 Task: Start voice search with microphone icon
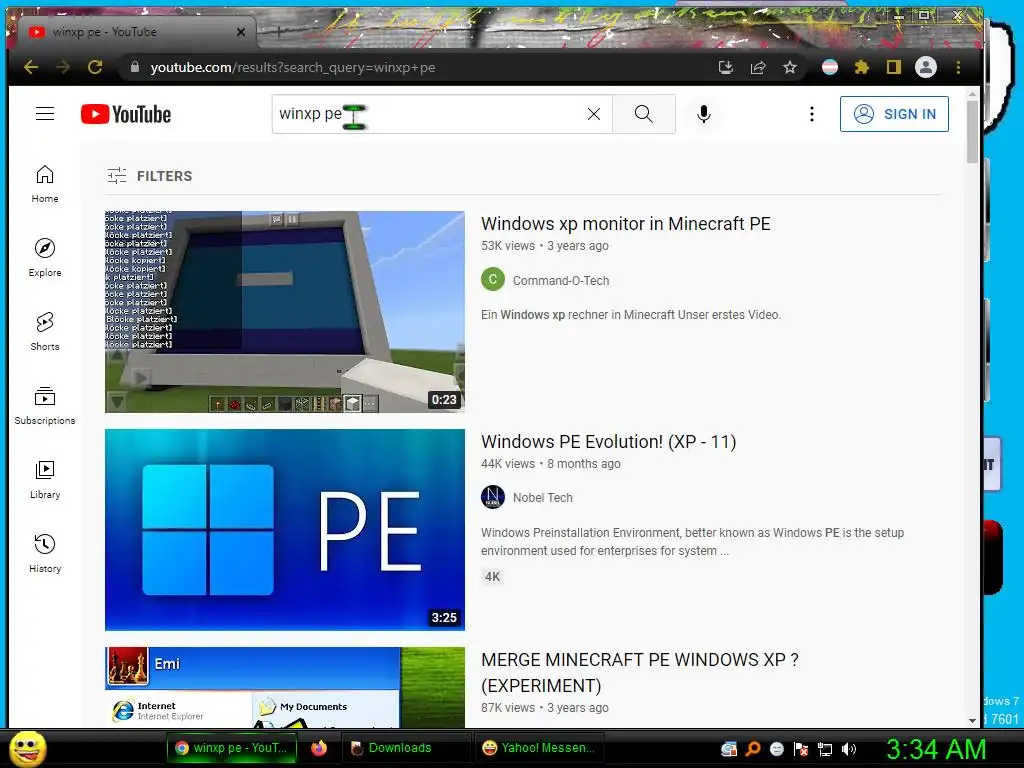703,114
